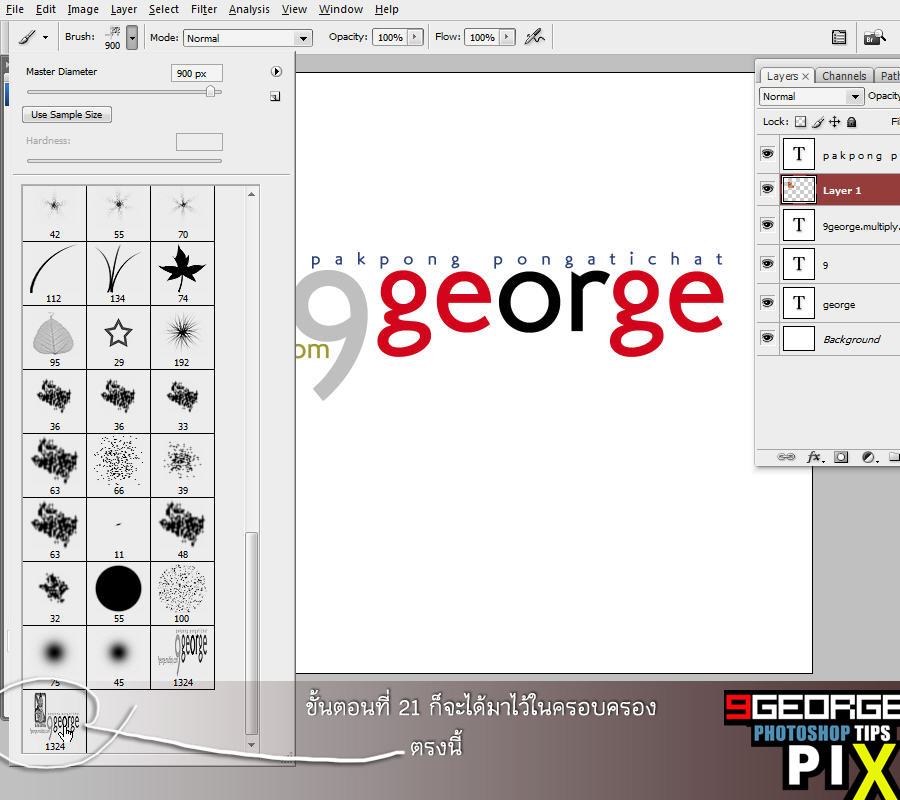Image resolution: width=900 pixels, height=800 pixels.
Task: Pick the dune grass brush 112
Action: point(54,273)
